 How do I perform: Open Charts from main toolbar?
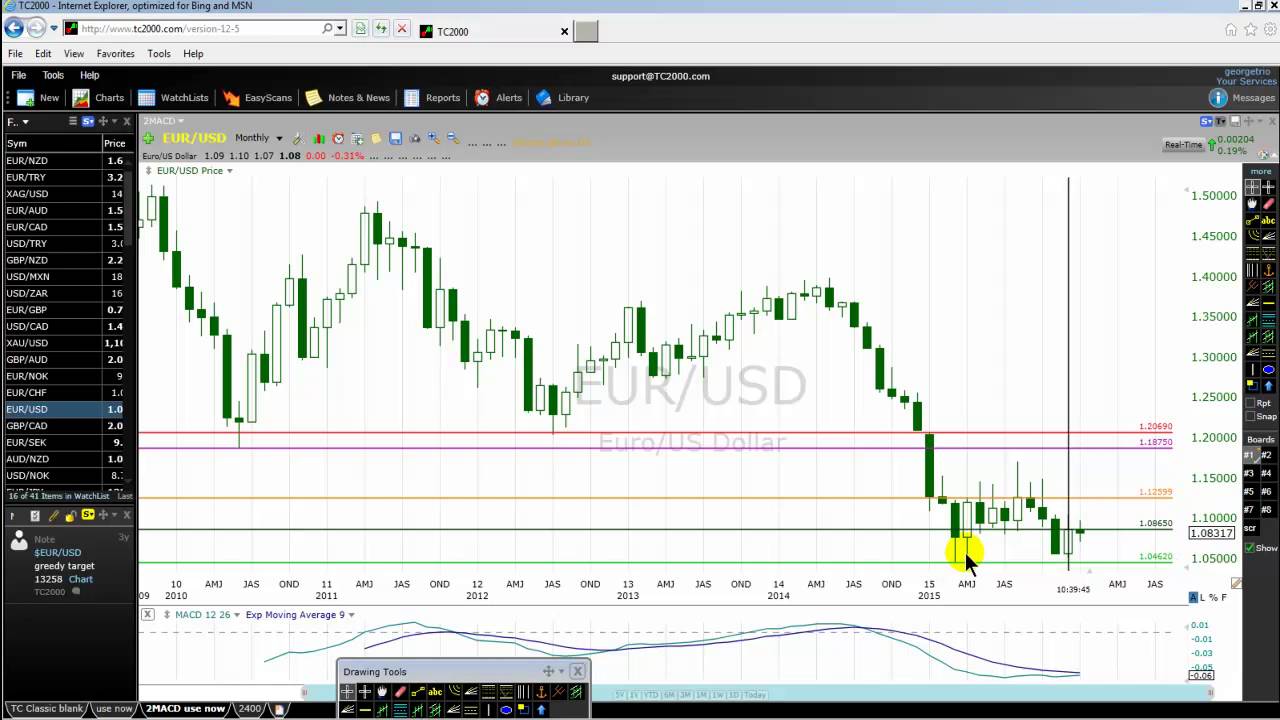[x=98, y=98]
